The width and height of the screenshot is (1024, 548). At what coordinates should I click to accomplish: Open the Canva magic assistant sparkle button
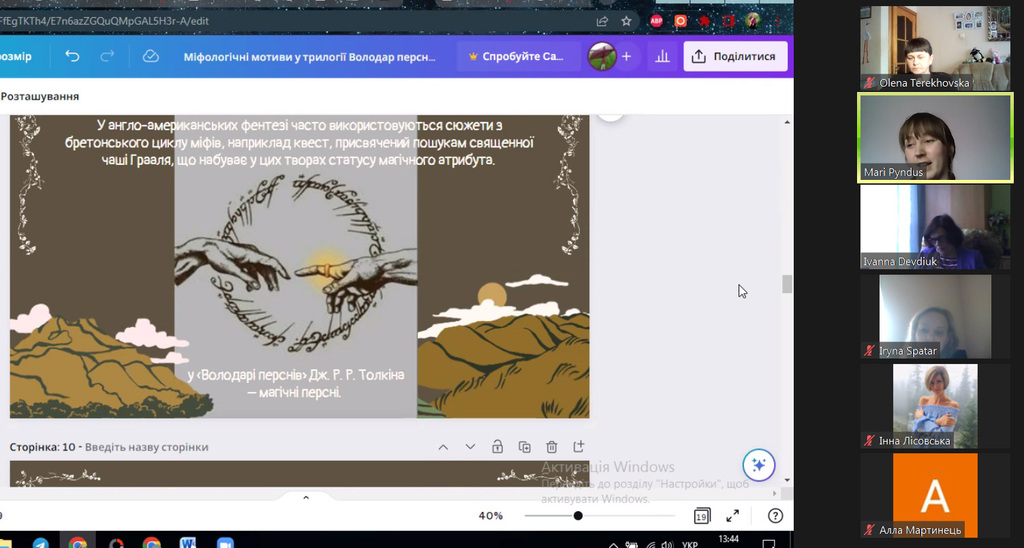tap(758, 465)
